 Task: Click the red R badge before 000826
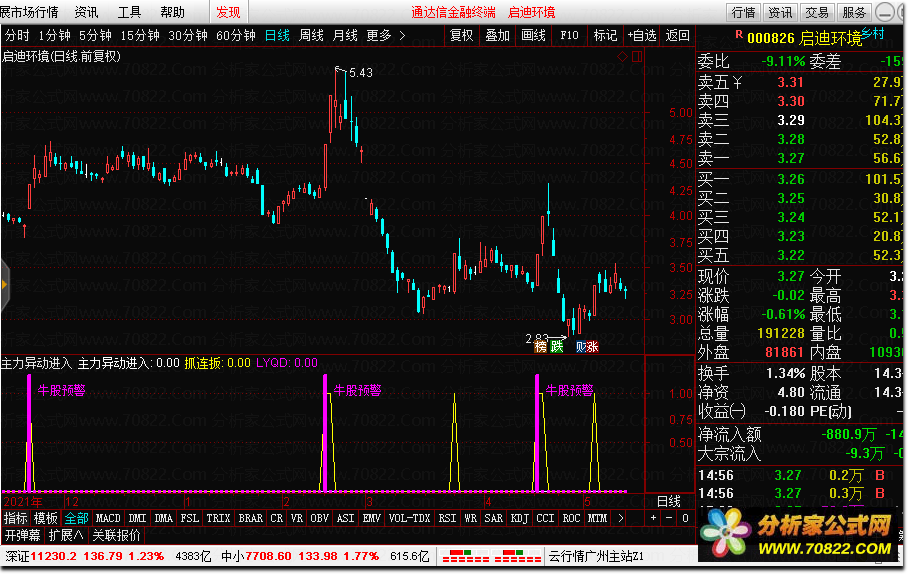739,35
